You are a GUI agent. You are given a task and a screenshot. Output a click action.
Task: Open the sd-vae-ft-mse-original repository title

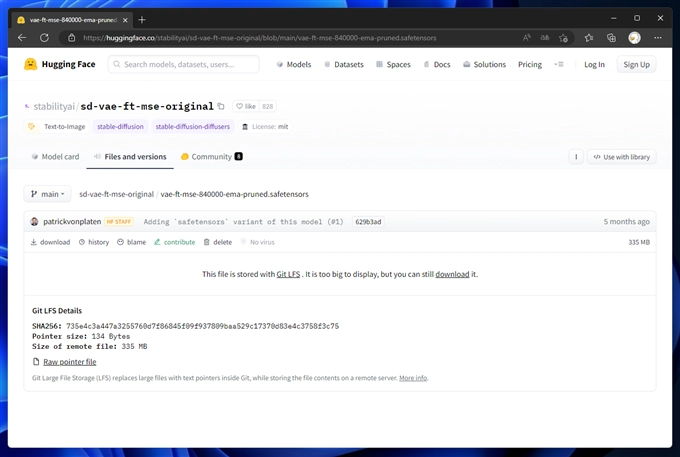pos(147,106)
